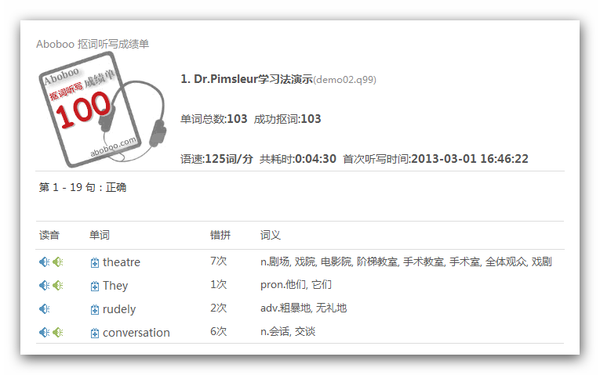The width and height of the screenshot is (600, 375).
Task: Open the word theatre
Action: [121, 262]
